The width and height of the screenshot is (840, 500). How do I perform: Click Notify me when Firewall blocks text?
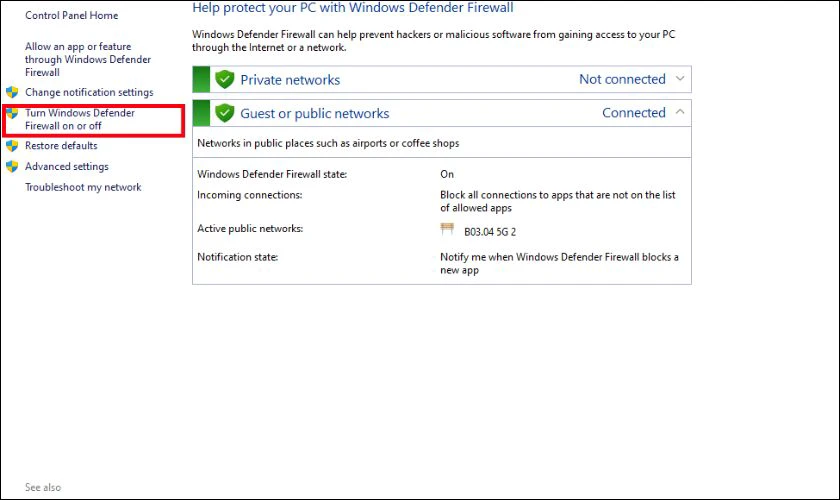[x=559, y=264]
